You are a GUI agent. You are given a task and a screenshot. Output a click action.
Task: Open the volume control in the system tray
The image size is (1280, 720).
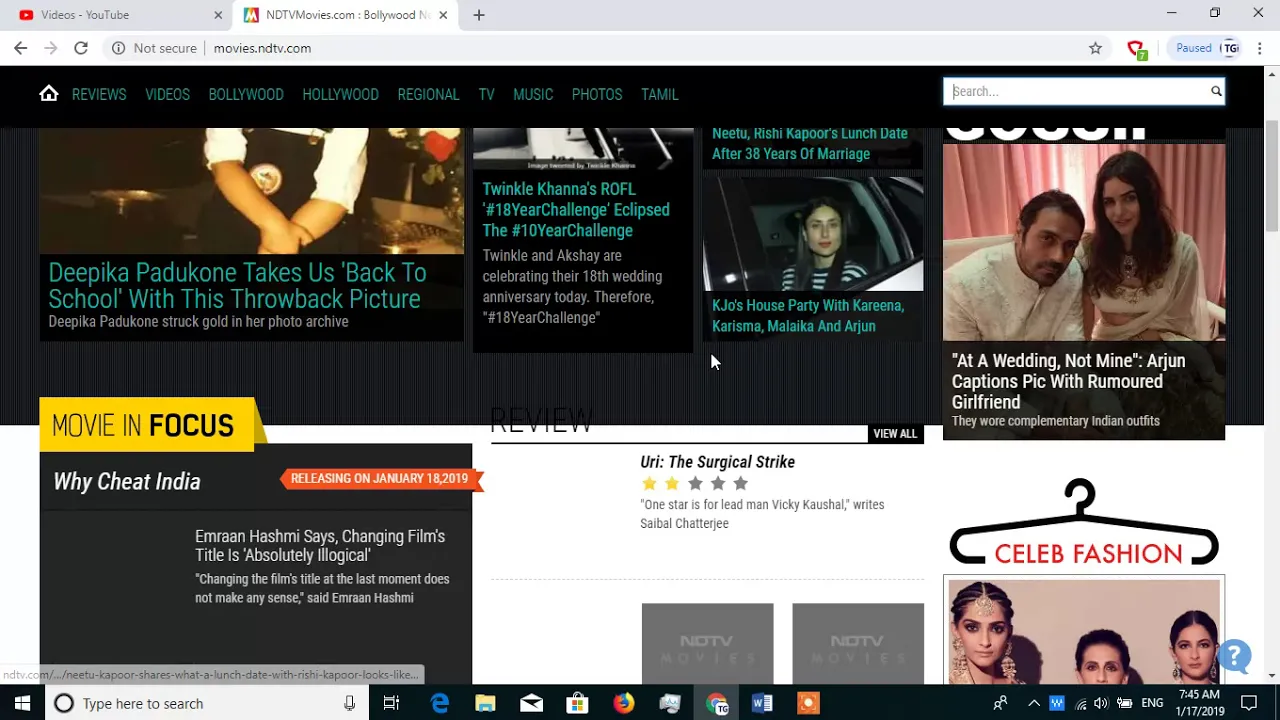(x=1101, y=703)
